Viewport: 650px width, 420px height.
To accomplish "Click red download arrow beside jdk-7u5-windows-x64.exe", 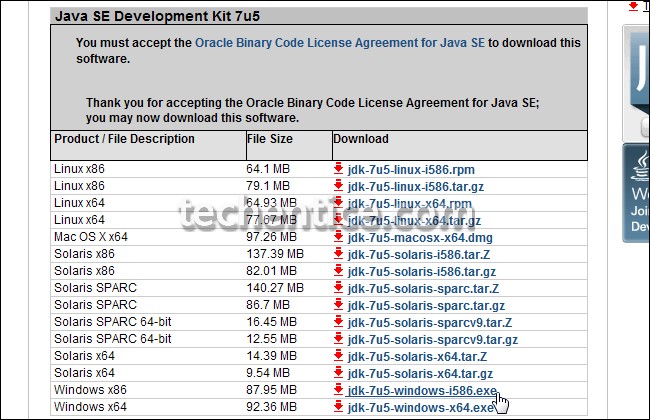I will (338, 406).
